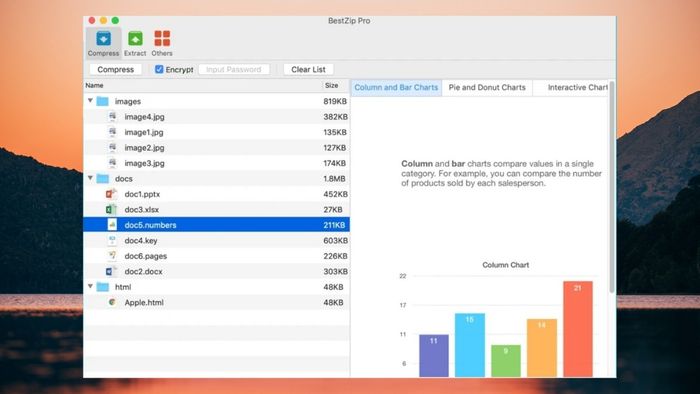Click the Apple.html Chrome icon

[x=112, y=302]
